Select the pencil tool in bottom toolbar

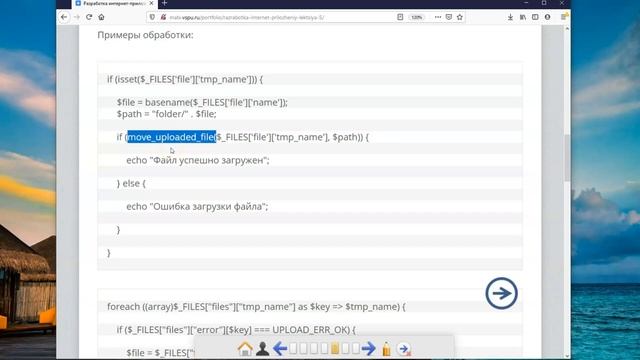[386, 349]
